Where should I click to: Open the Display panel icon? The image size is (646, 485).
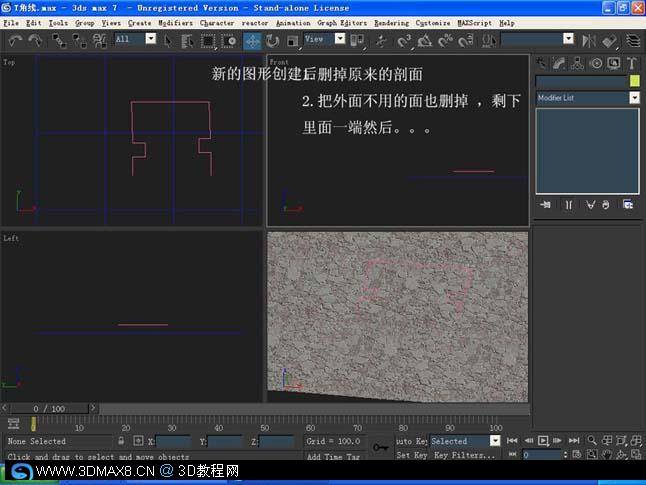(613, 63)
